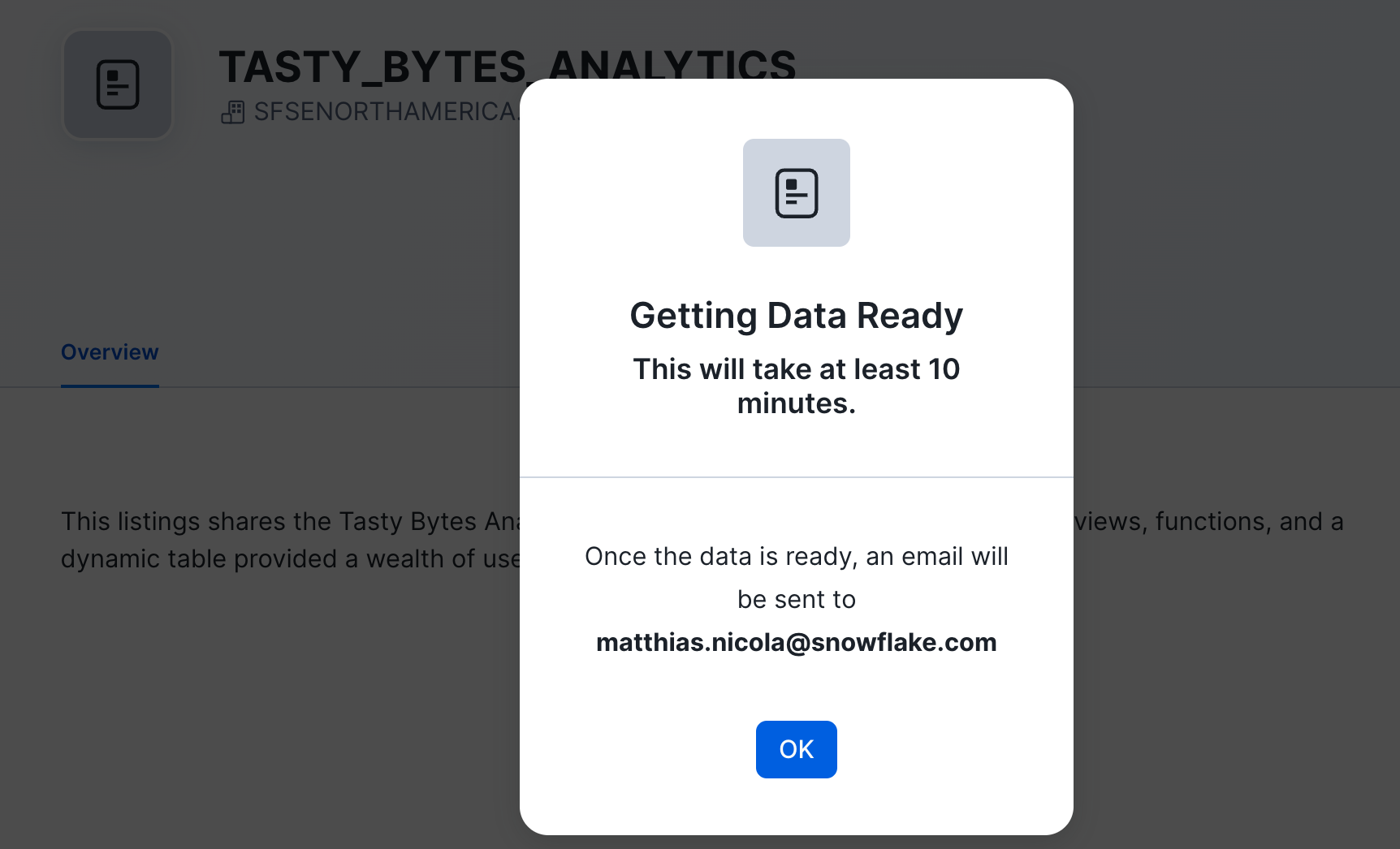The width and height of the screenshot is (1400, 849).
Task: Click the 'be sent to' text in the dialog
Action: point(796,600)
